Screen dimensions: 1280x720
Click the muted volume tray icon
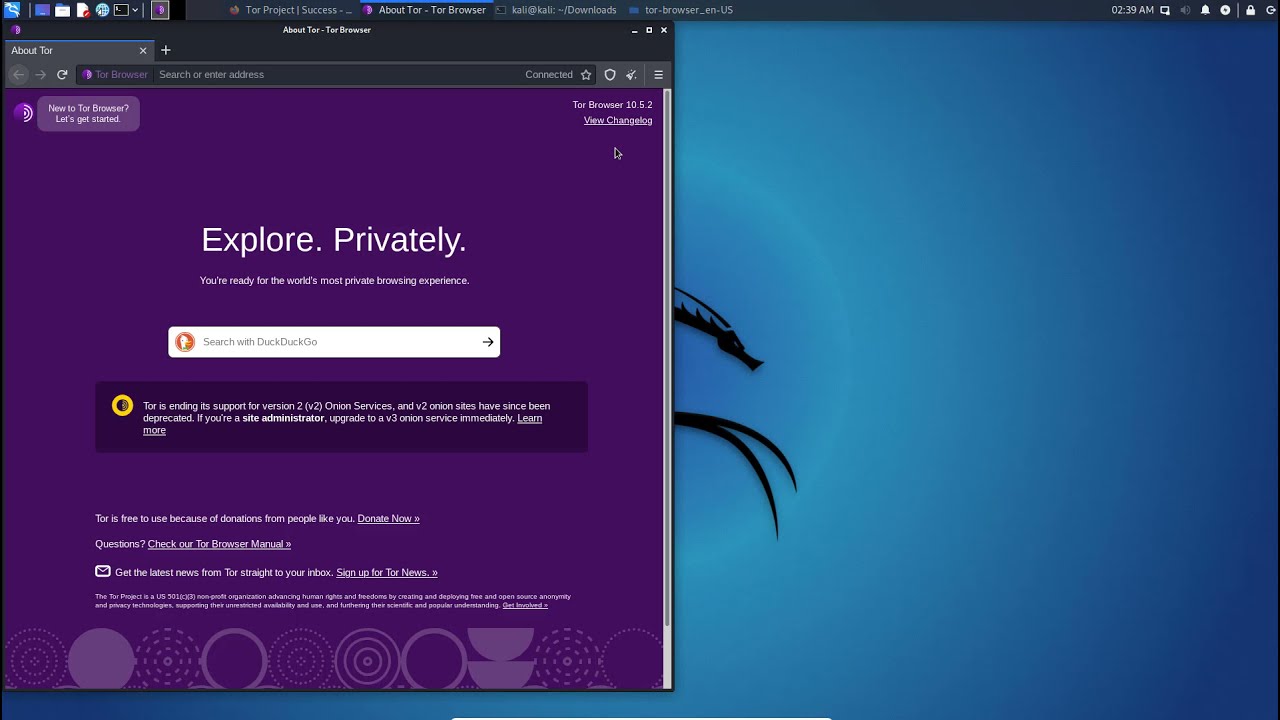(1185, 10)
